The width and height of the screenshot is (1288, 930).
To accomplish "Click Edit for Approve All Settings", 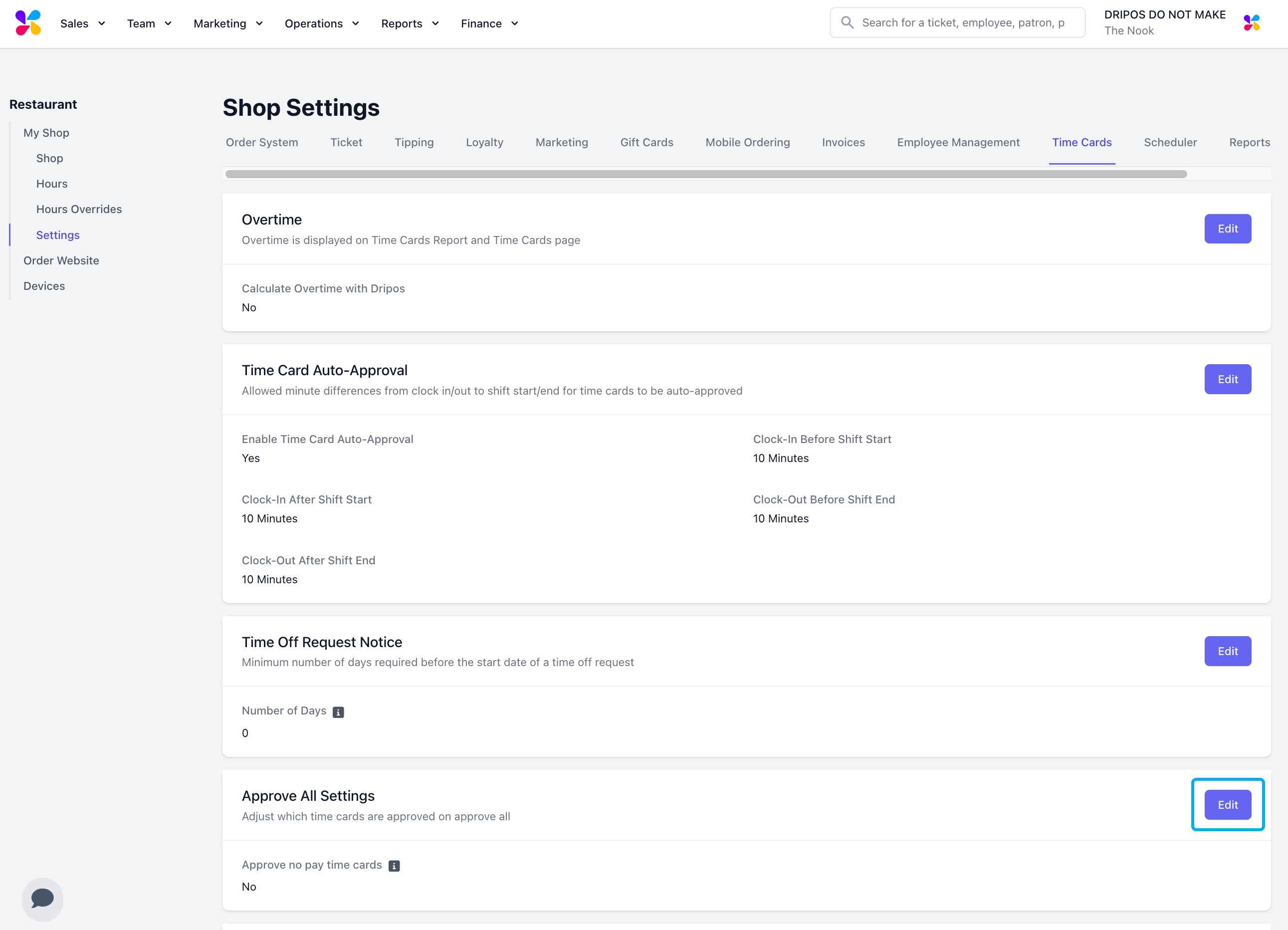I will 1227,804.
